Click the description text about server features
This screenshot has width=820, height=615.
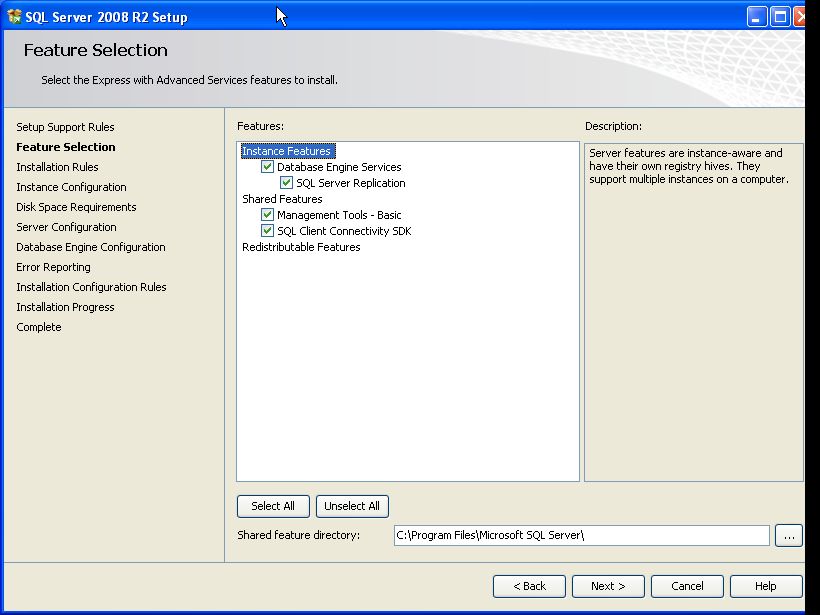pos(689,166)
